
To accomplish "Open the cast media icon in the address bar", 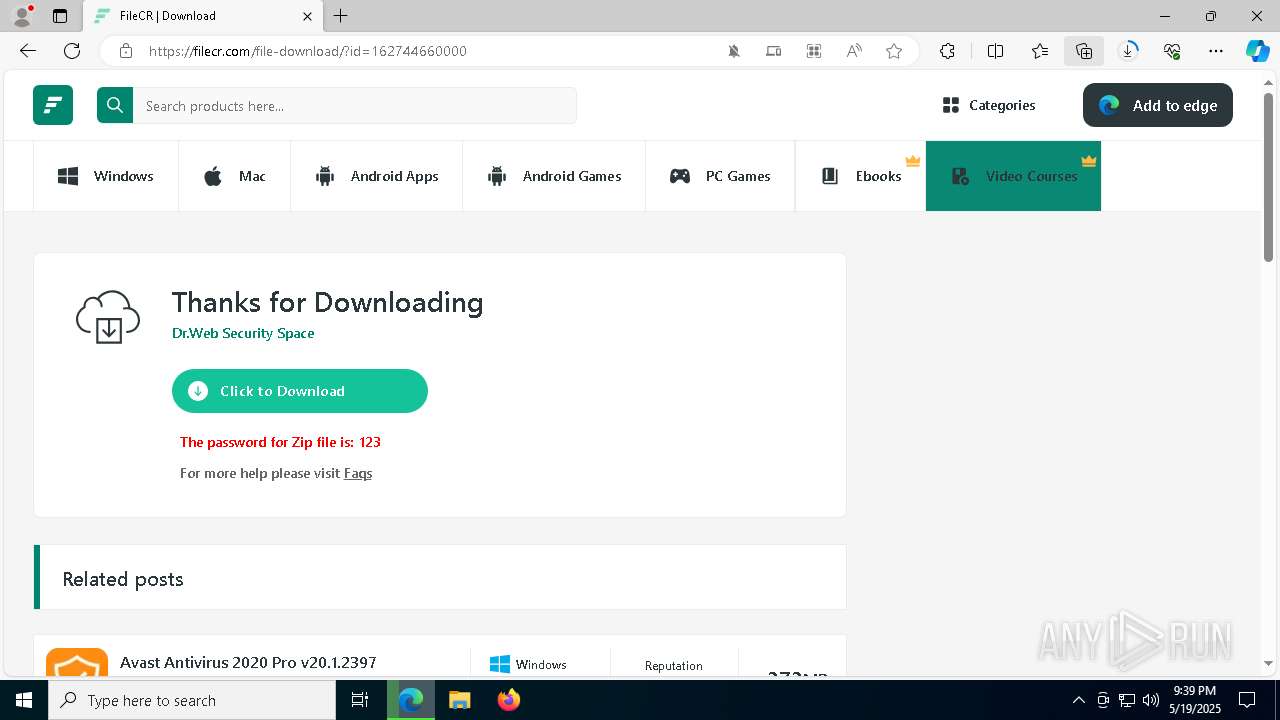I will 774,51.
